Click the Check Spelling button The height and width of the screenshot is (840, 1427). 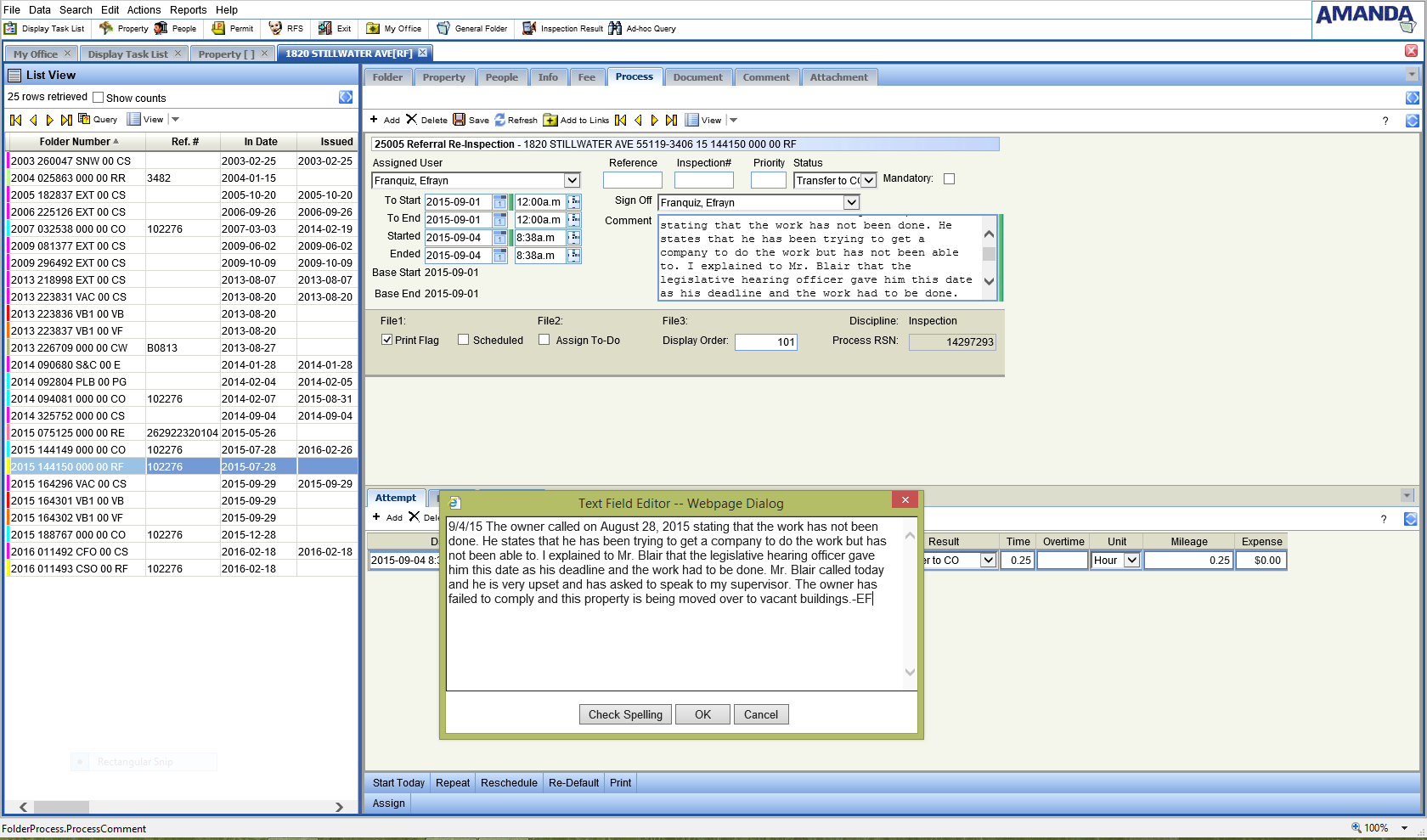pyautogui.click(x=625, y=714)
